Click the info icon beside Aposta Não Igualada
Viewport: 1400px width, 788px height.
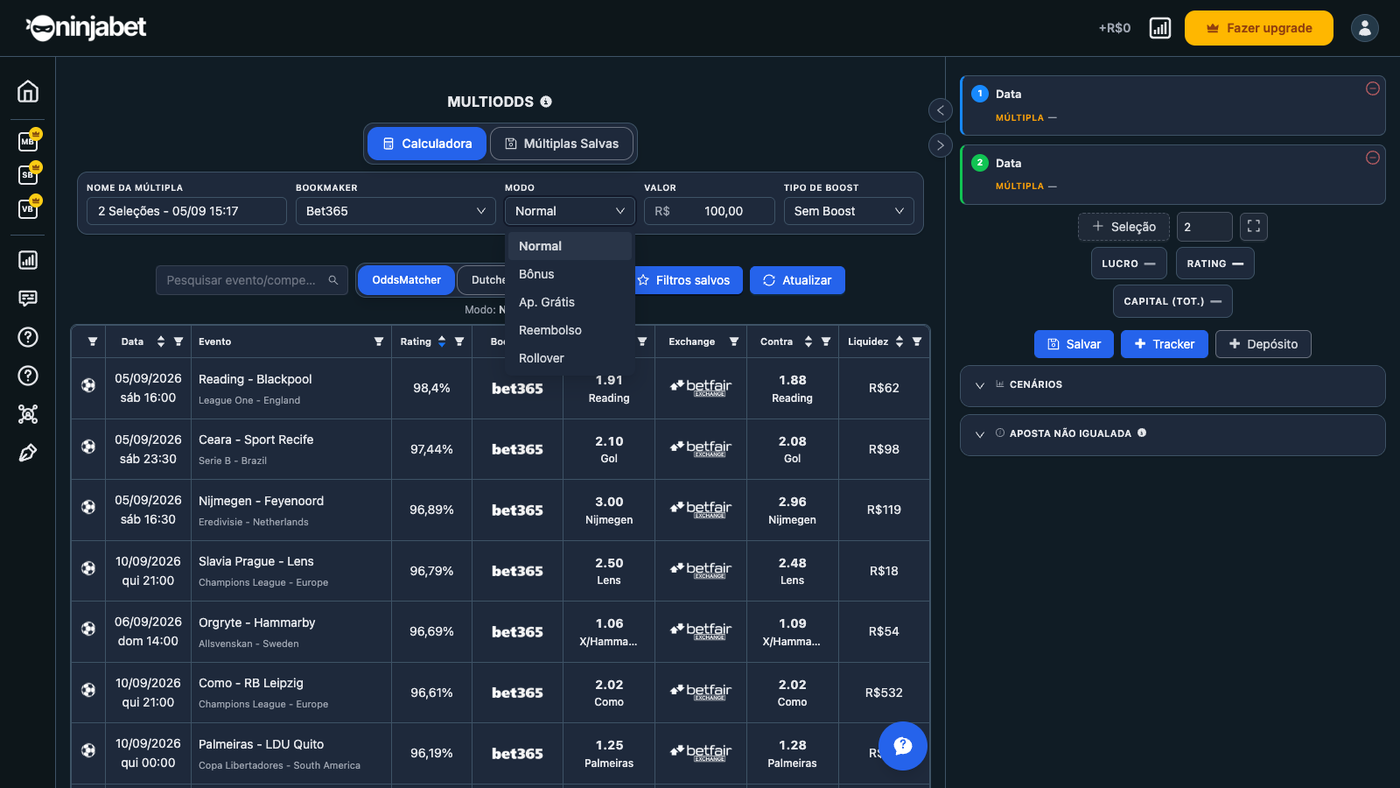coord(1142,433)
